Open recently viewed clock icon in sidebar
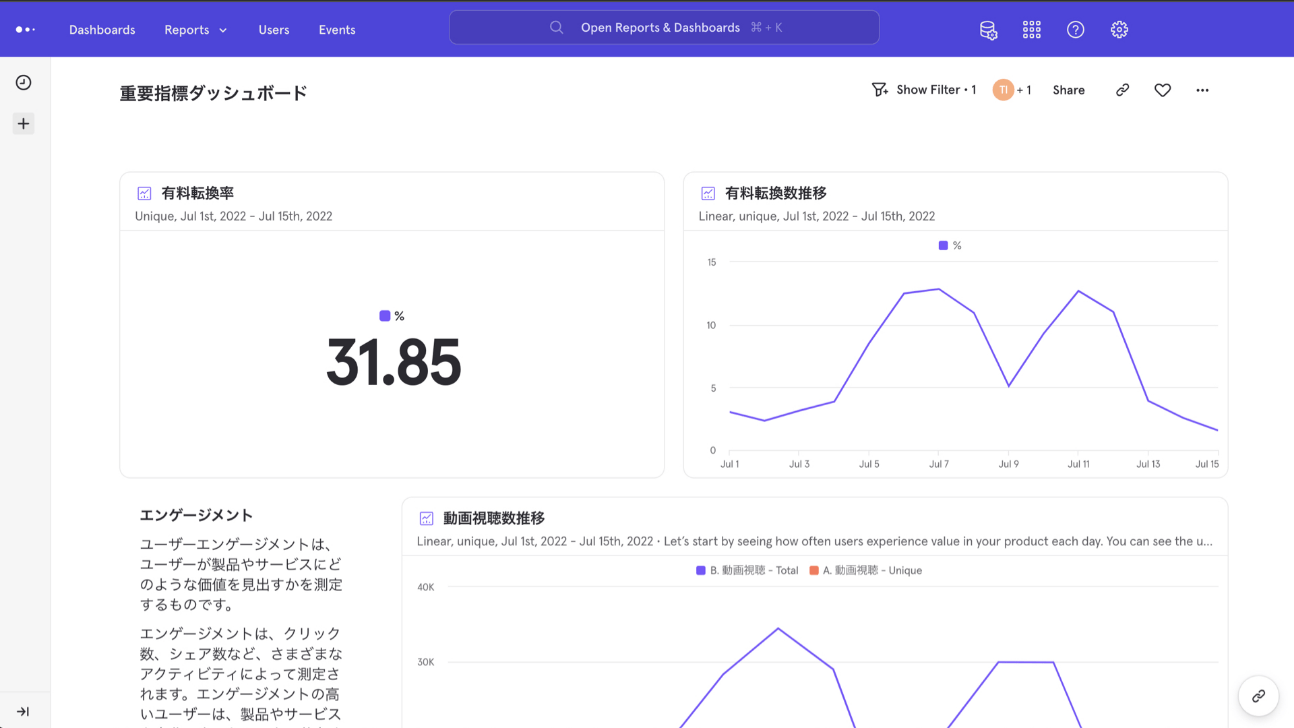1294x728 pixels. click(24, 83)
